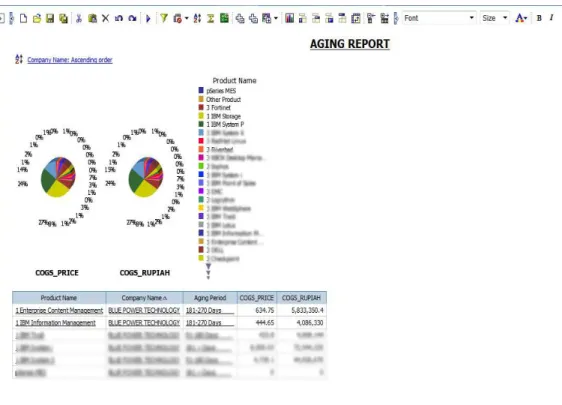Select the Product Name column header
The image size is (562, 405).
(59, 298)
